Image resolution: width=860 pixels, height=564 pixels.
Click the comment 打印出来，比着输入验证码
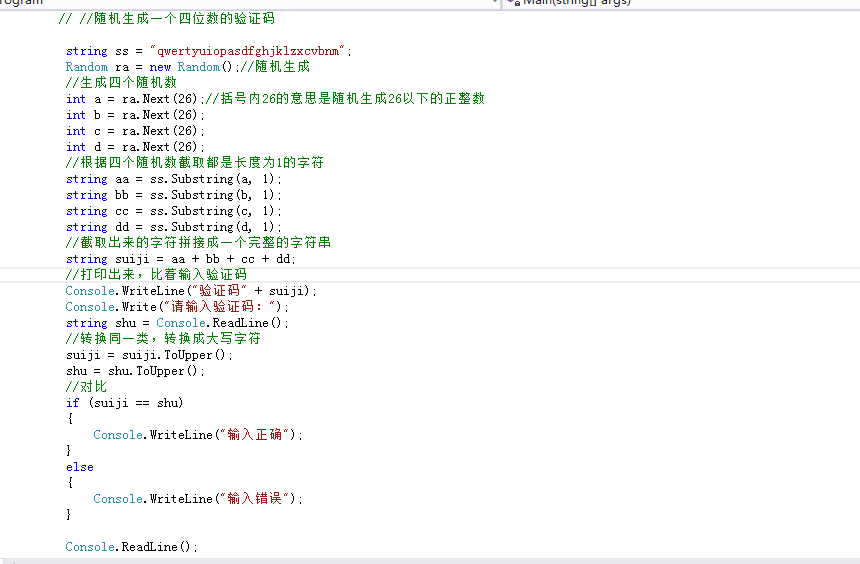pos(156,275)
